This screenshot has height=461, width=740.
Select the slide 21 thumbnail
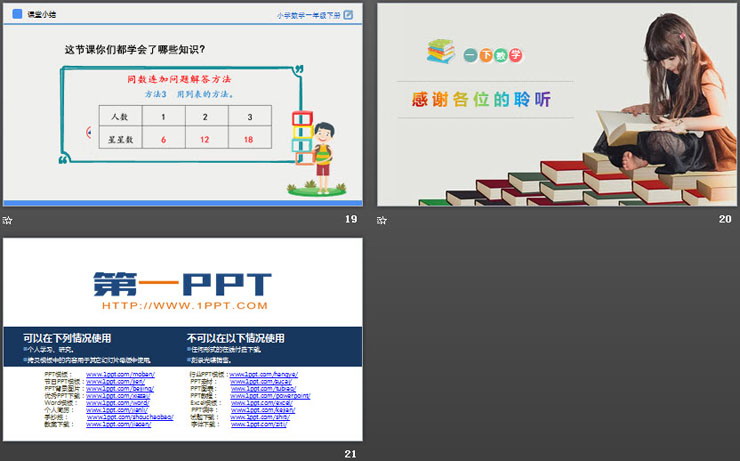[x=182, y=339]
